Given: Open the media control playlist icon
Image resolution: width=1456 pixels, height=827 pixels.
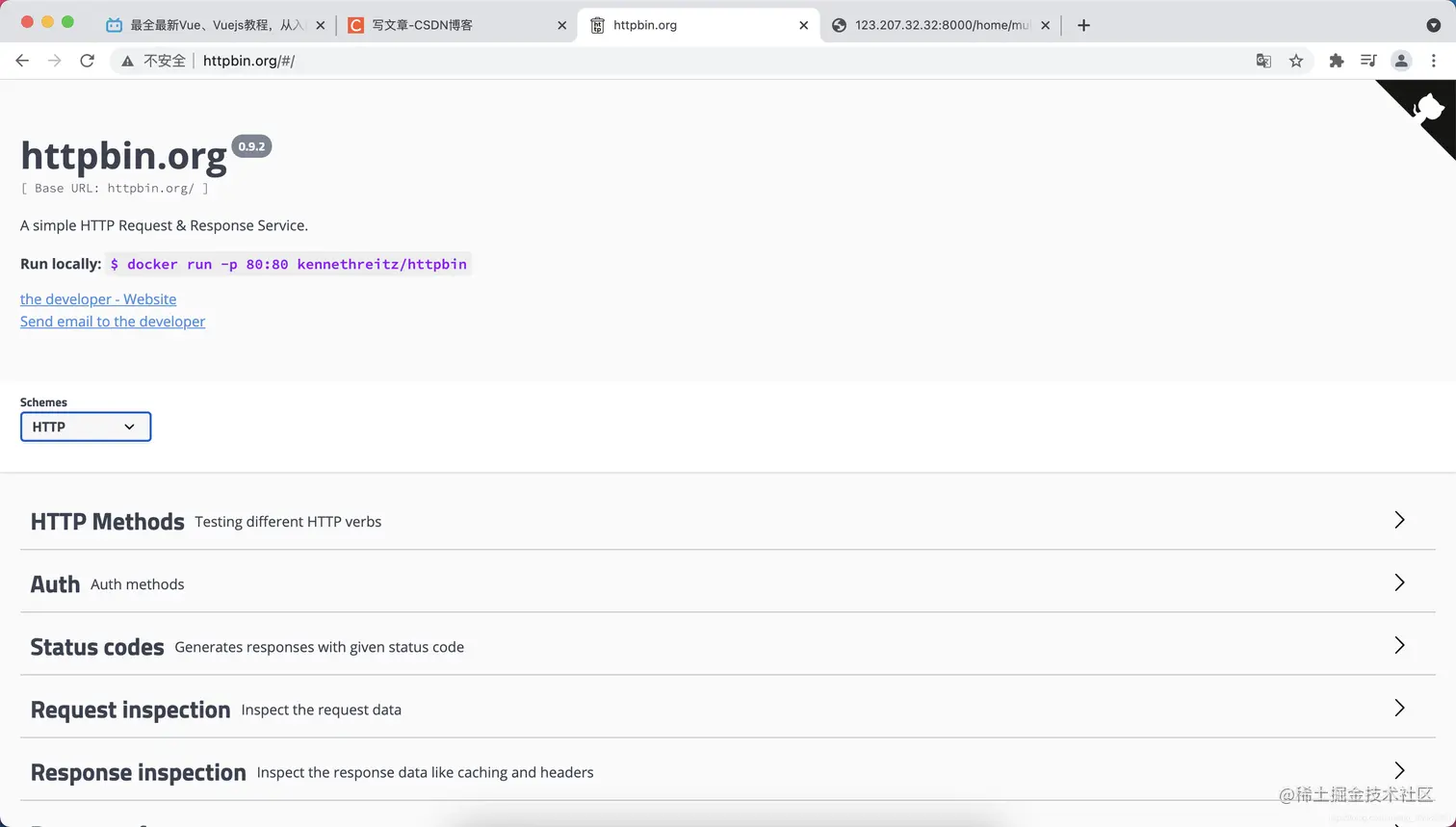Looking at the screenshot, I should tap(1368, 61).
